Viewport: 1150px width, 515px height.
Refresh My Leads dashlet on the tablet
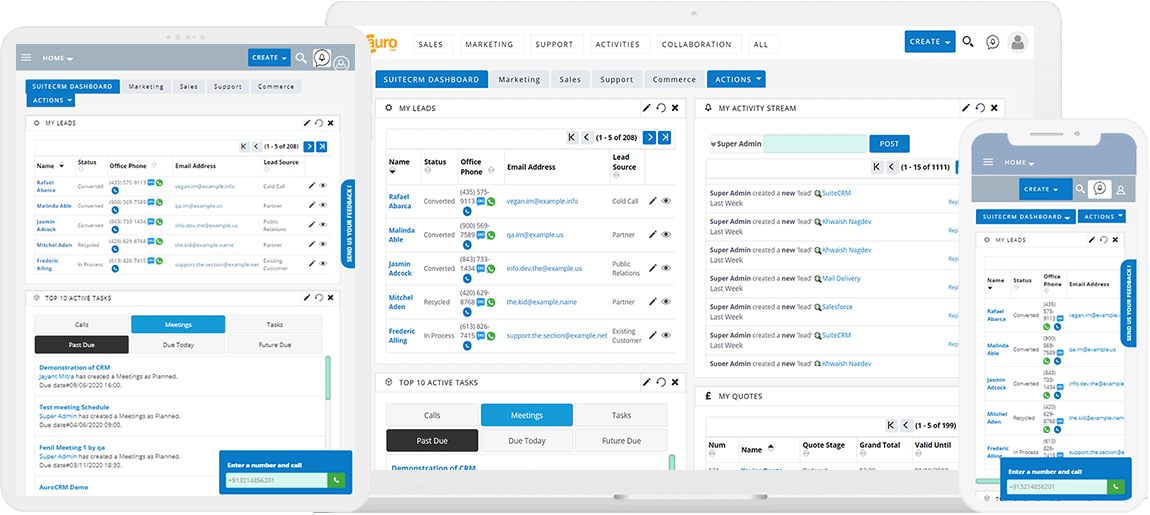click(318, 123)
